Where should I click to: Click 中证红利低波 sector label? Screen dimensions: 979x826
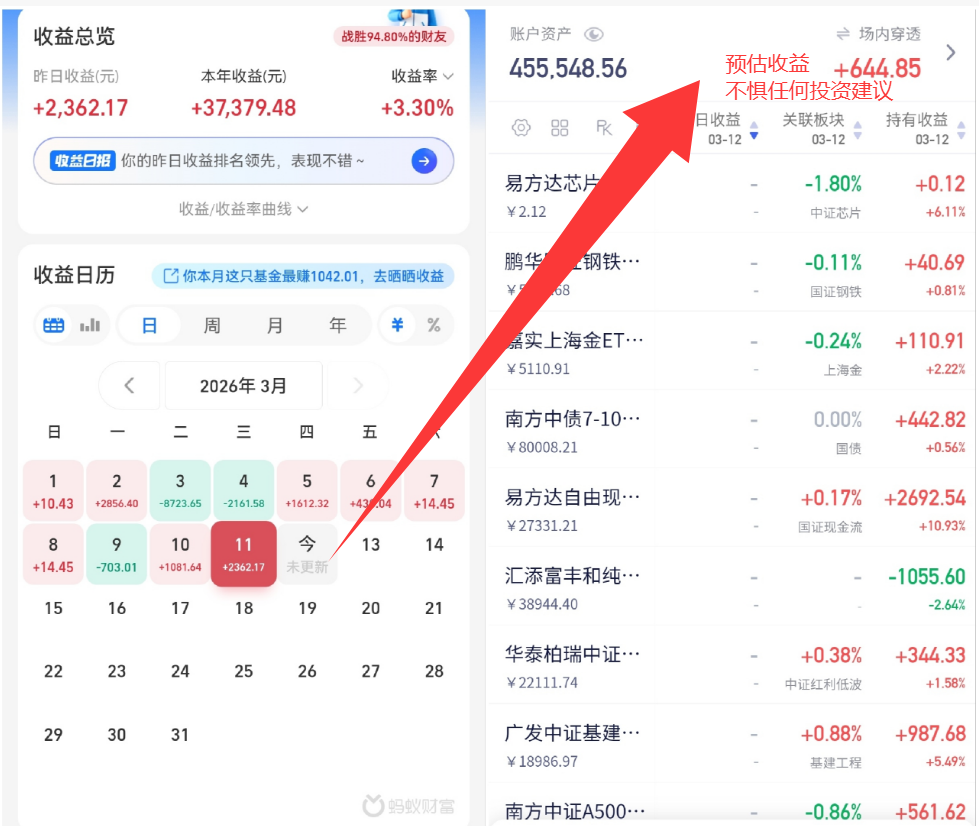point(823,684)
